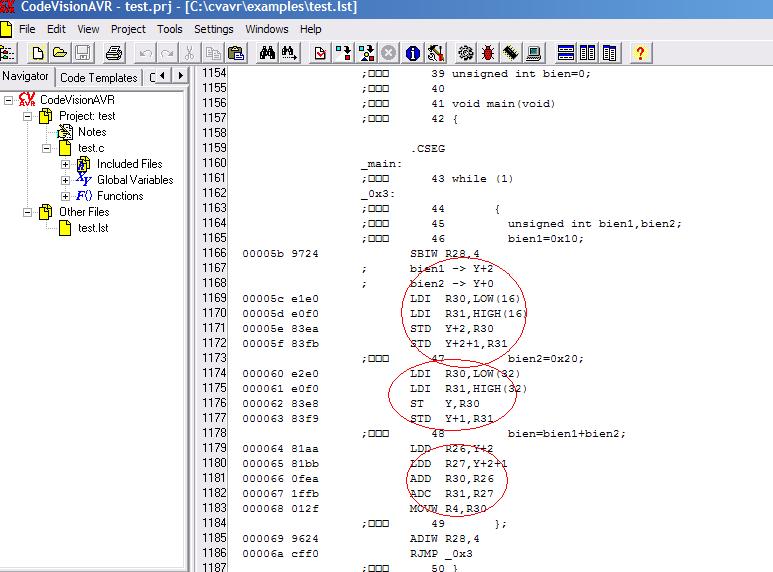Viewport: 773px width, 572px height.
Task: Launch the Debugger bug icon
Action: (x=488, y=53)
